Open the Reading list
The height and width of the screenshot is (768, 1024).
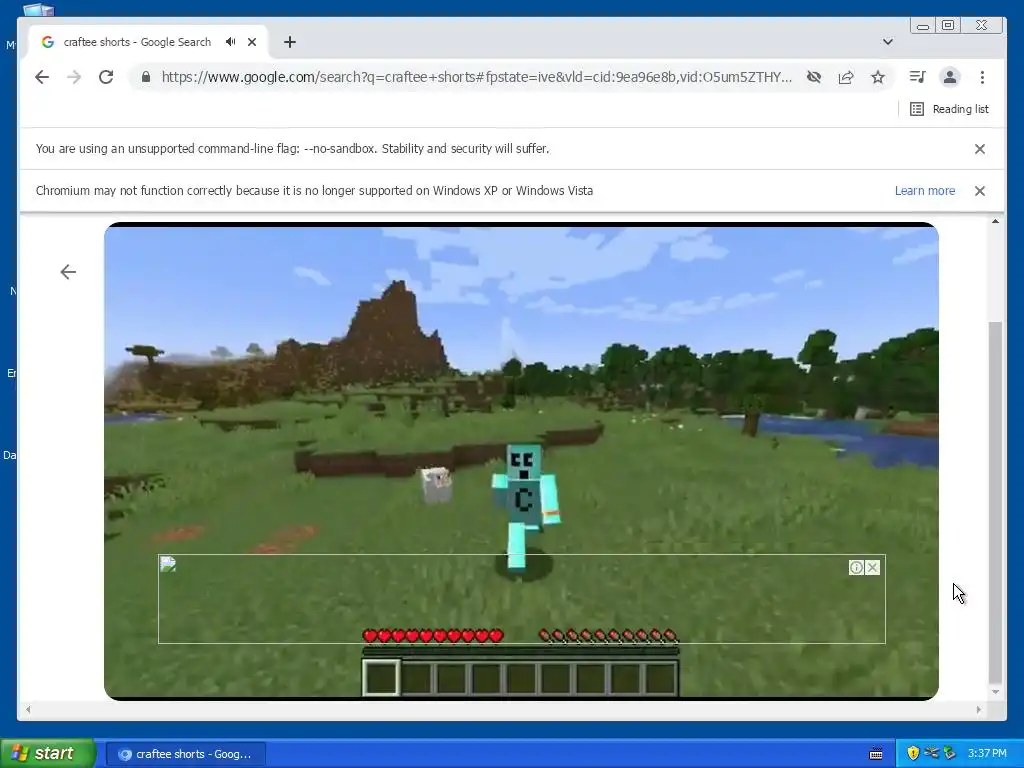click(950, 109)
